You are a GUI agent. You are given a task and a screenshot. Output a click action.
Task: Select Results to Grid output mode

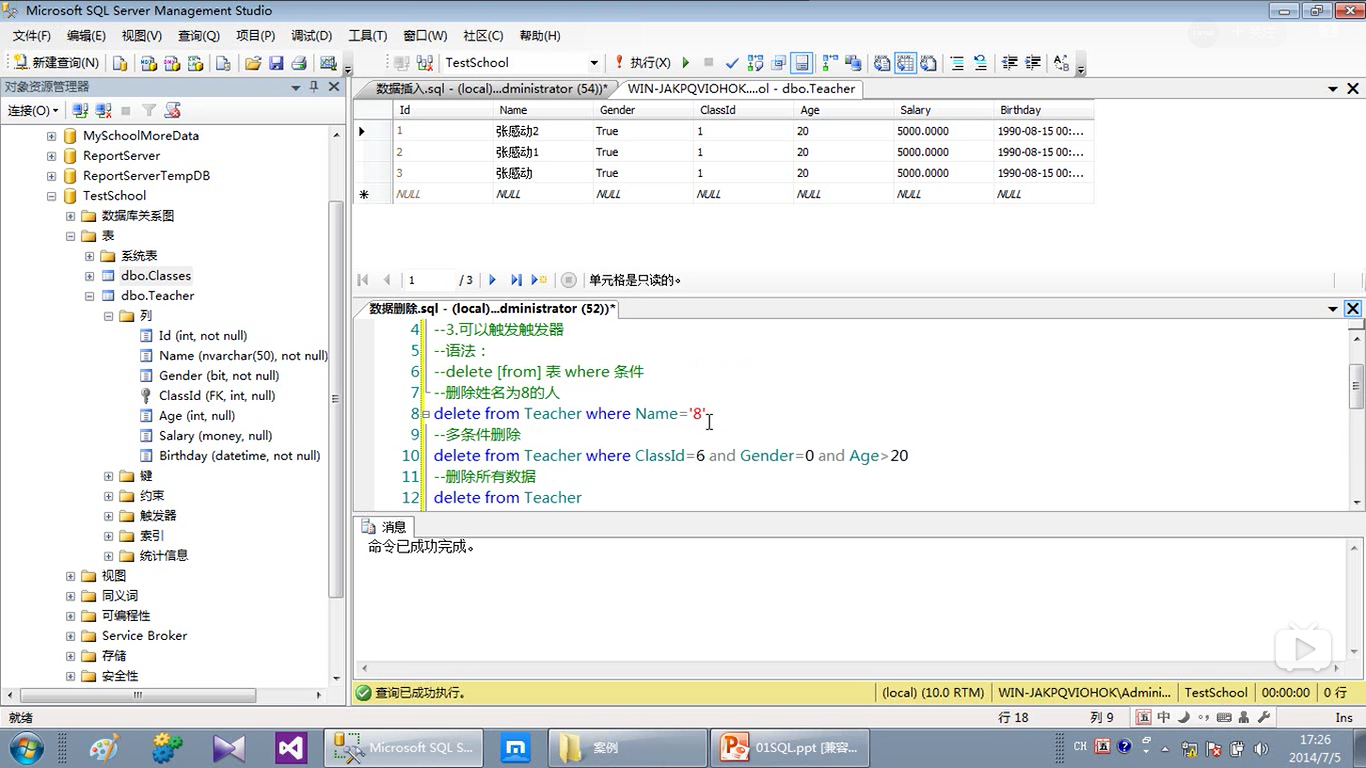pyautogui.click(x=905, y=62)
